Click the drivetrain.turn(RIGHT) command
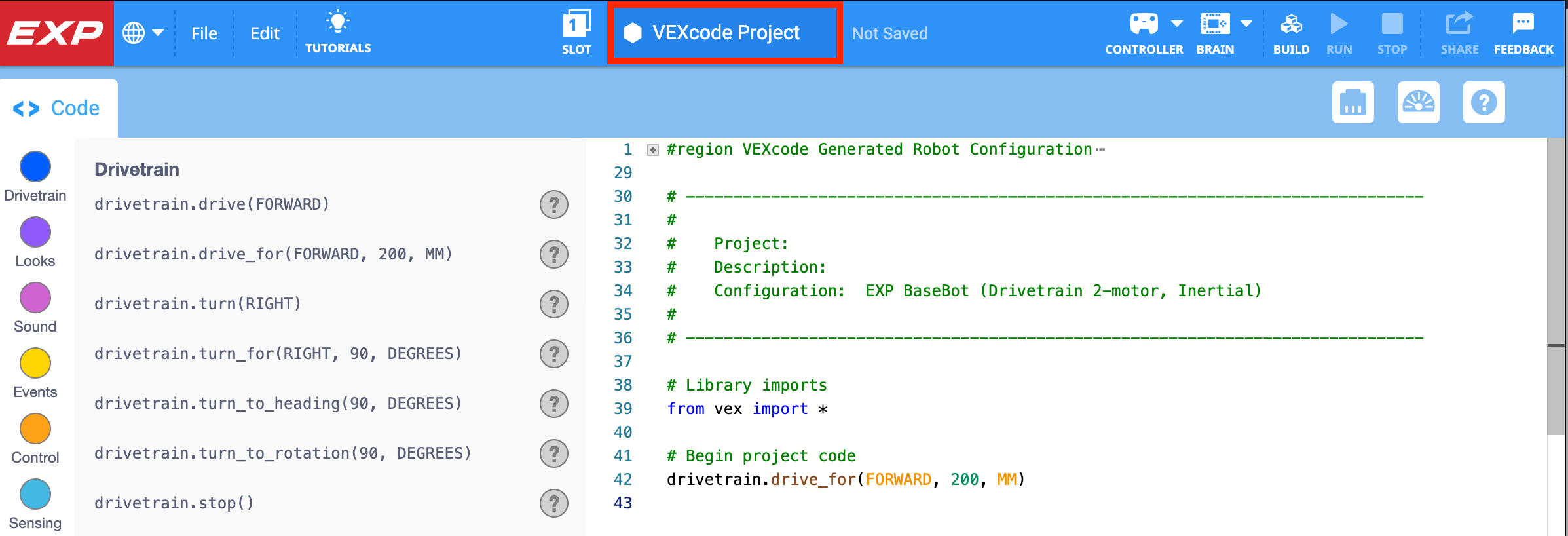Screen dimensions: 1568x536 (x=198, y=304)
